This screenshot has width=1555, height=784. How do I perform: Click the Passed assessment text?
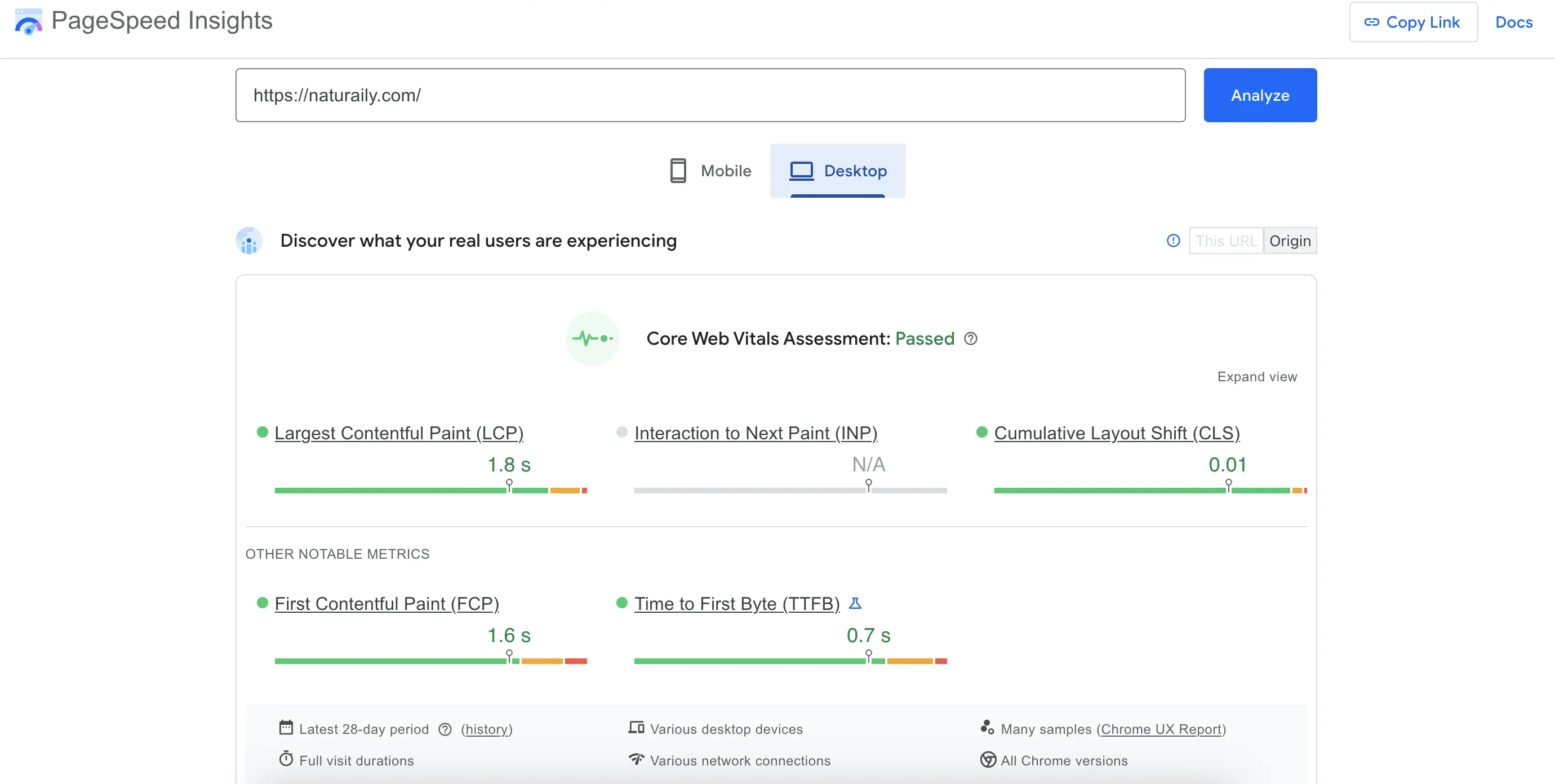(x=924, y=338)
